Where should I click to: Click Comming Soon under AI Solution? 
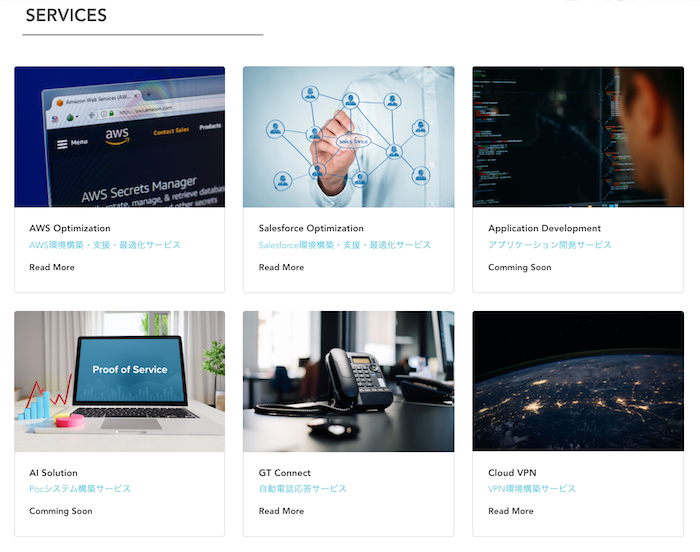tap(60, 511)
